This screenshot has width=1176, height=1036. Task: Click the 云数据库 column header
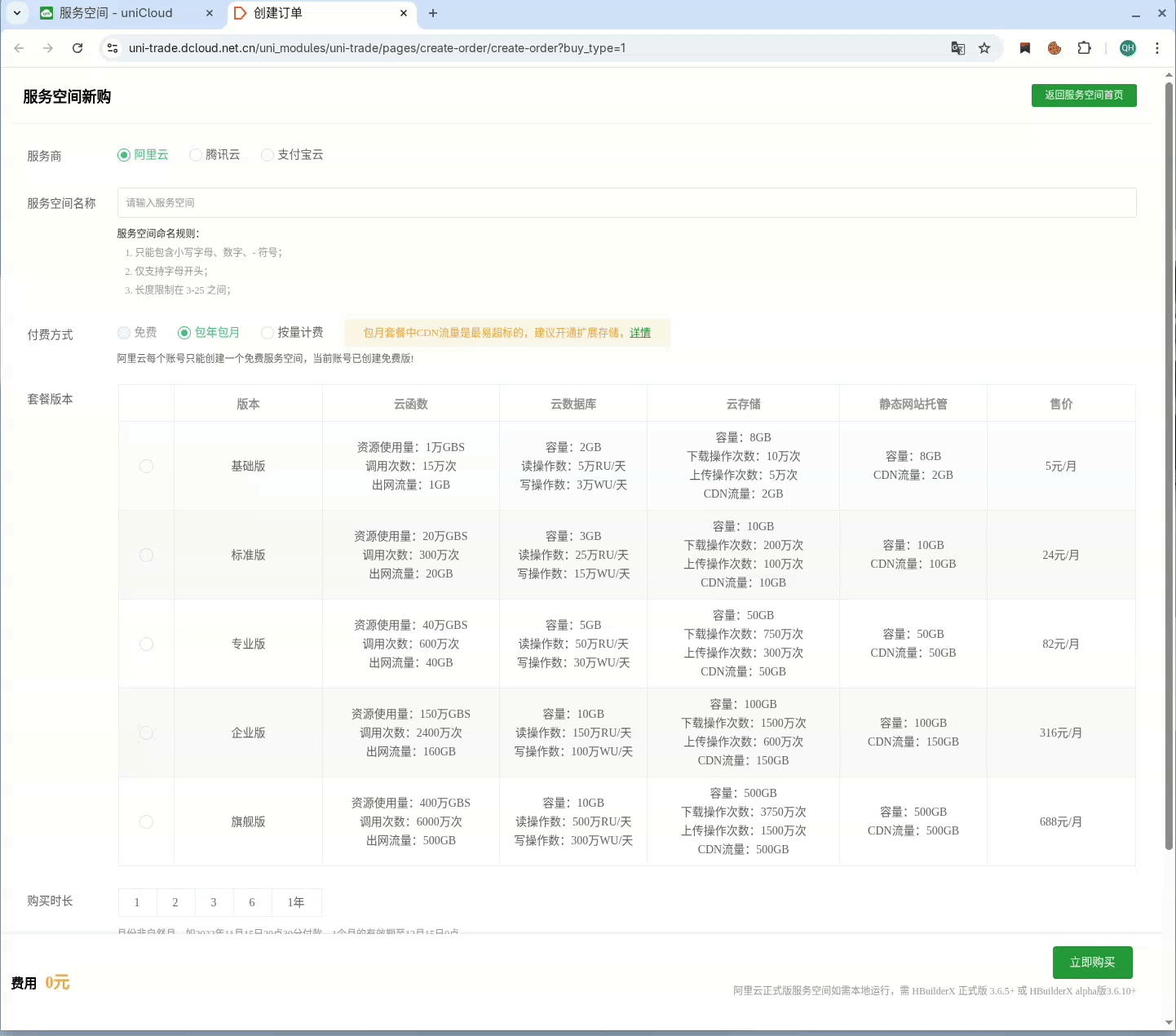click(x=573, y=404)
